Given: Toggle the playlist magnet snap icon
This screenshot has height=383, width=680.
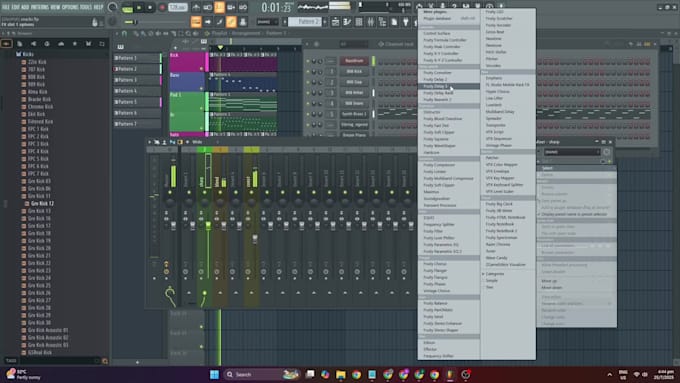Looking at the screenshot, I should (124, 33).
